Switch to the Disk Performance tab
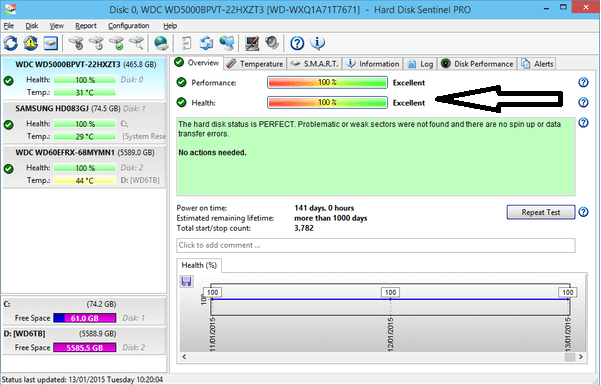This screenshot has width=601, height=385. point(477,64)
